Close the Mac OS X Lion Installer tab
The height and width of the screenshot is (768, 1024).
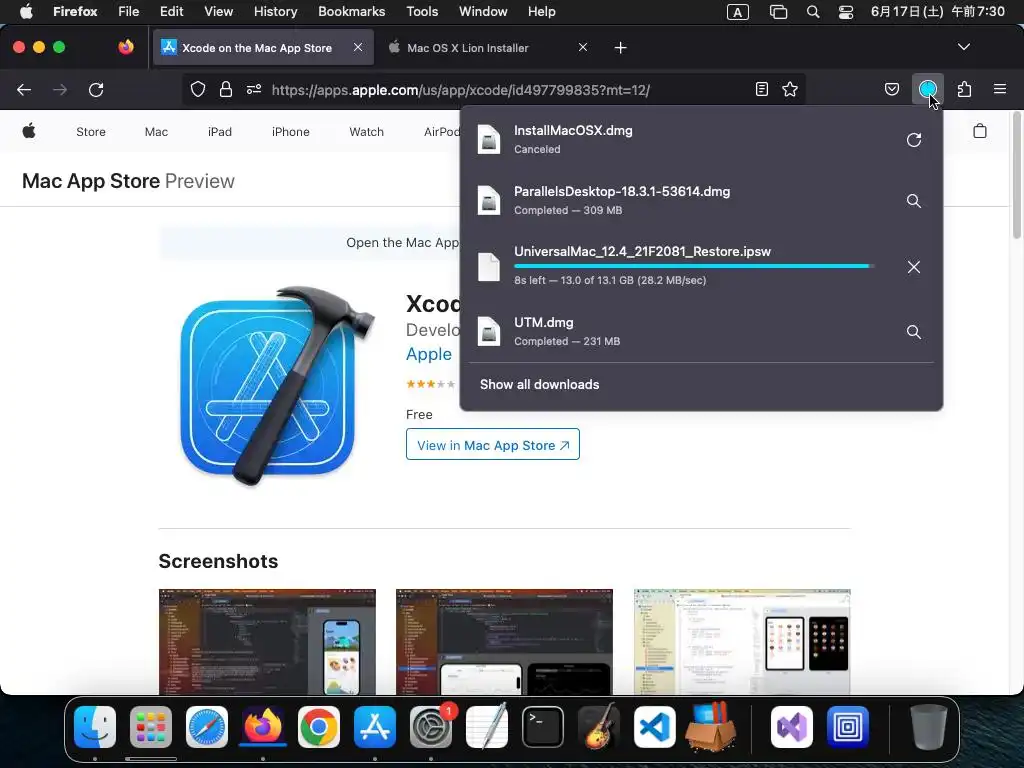pos(583,47)
